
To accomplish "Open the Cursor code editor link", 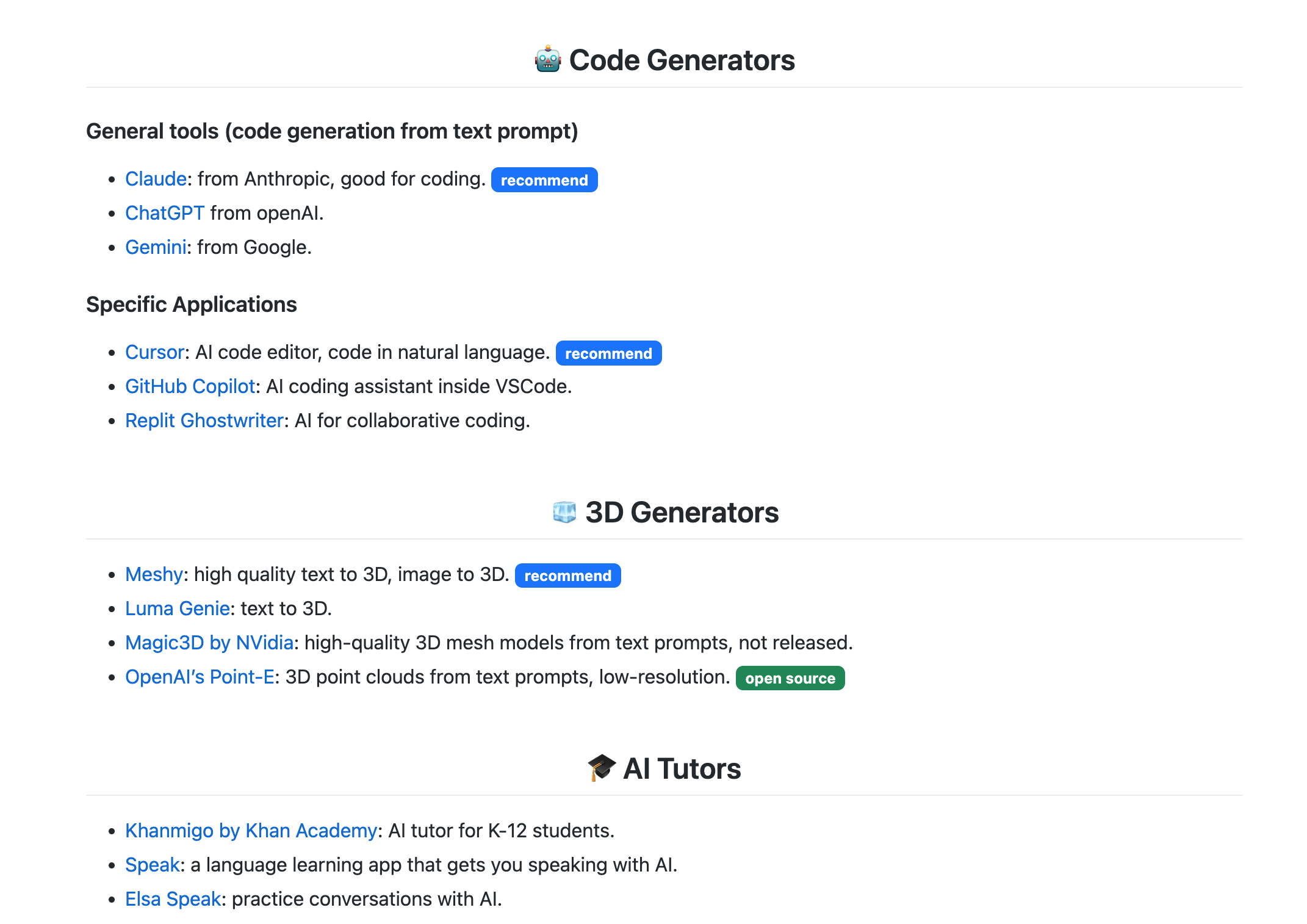I will (x=154, y=352).
